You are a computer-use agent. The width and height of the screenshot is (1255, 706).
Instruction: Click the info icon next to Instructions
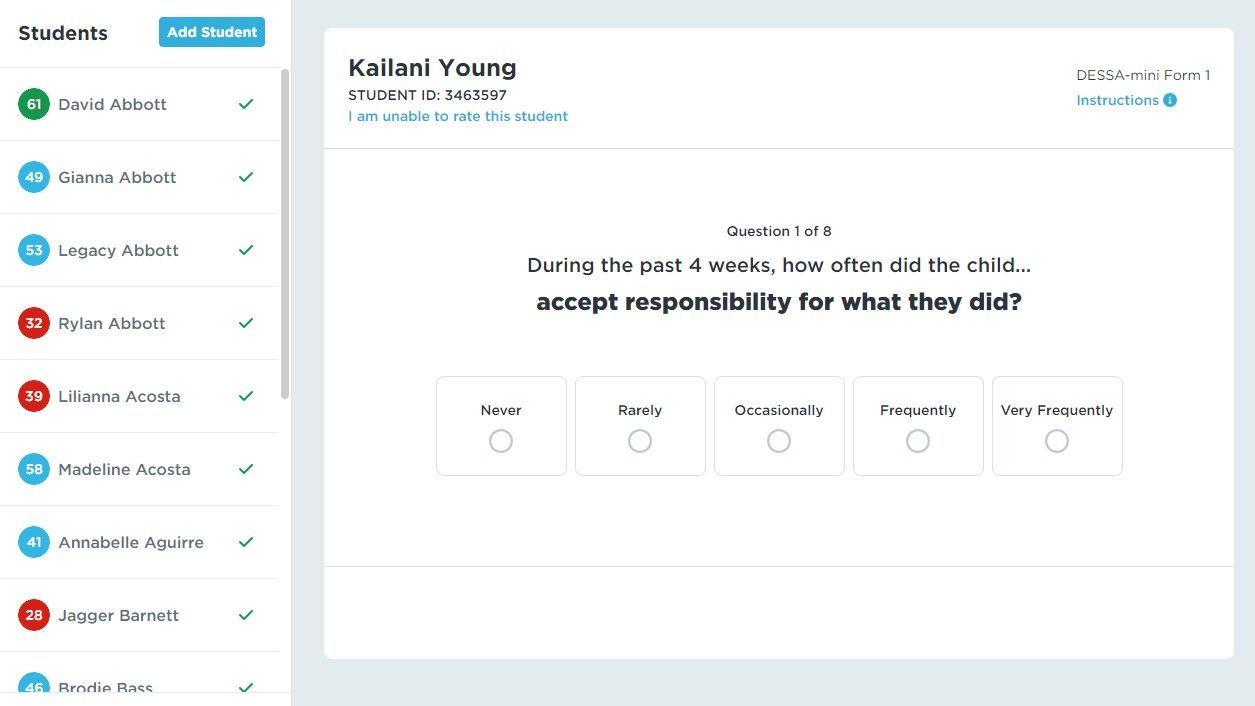coord(1170,100)
